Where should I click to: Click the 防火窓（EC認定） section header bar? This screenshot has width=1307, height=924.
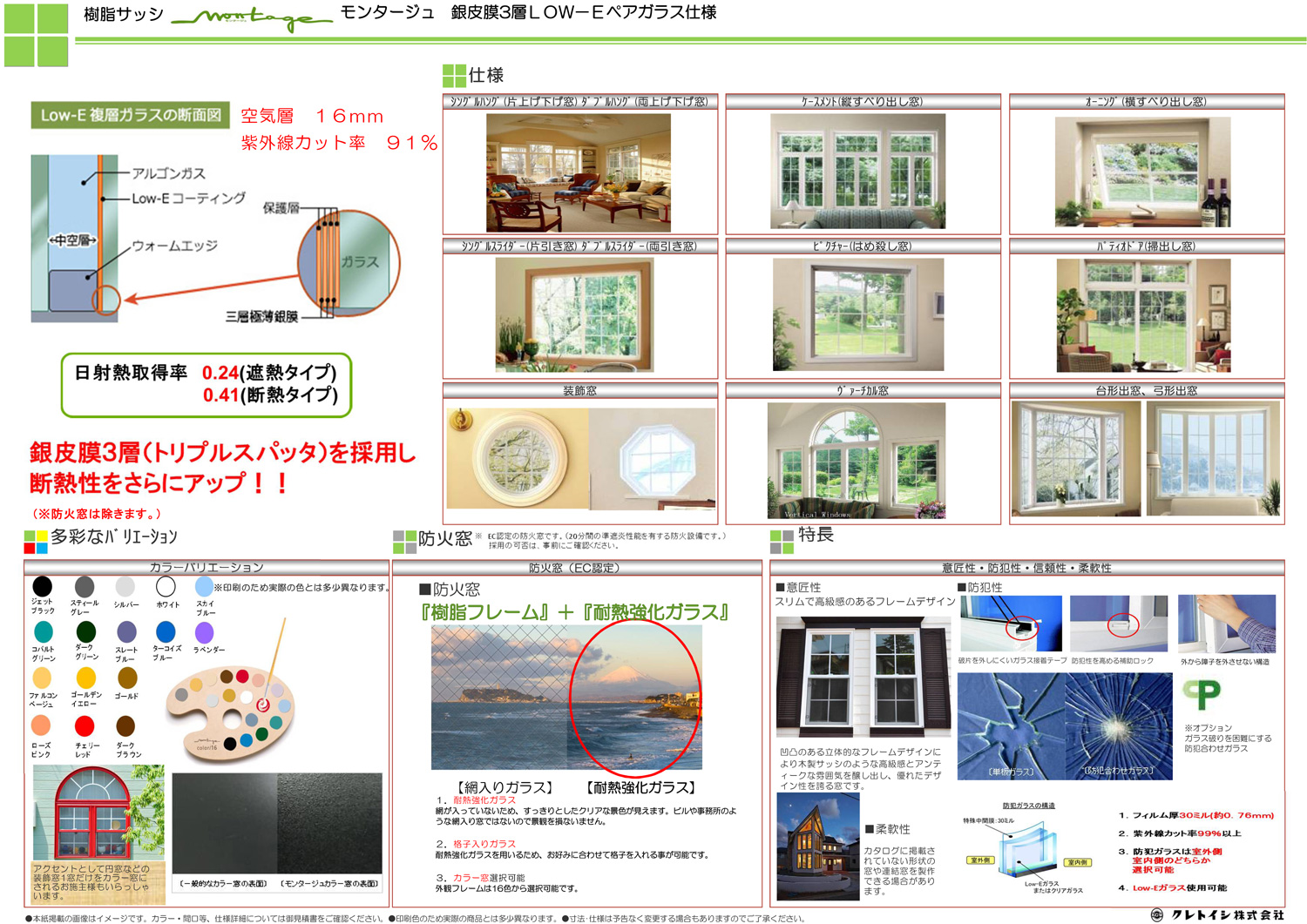[x=577, y=568]
